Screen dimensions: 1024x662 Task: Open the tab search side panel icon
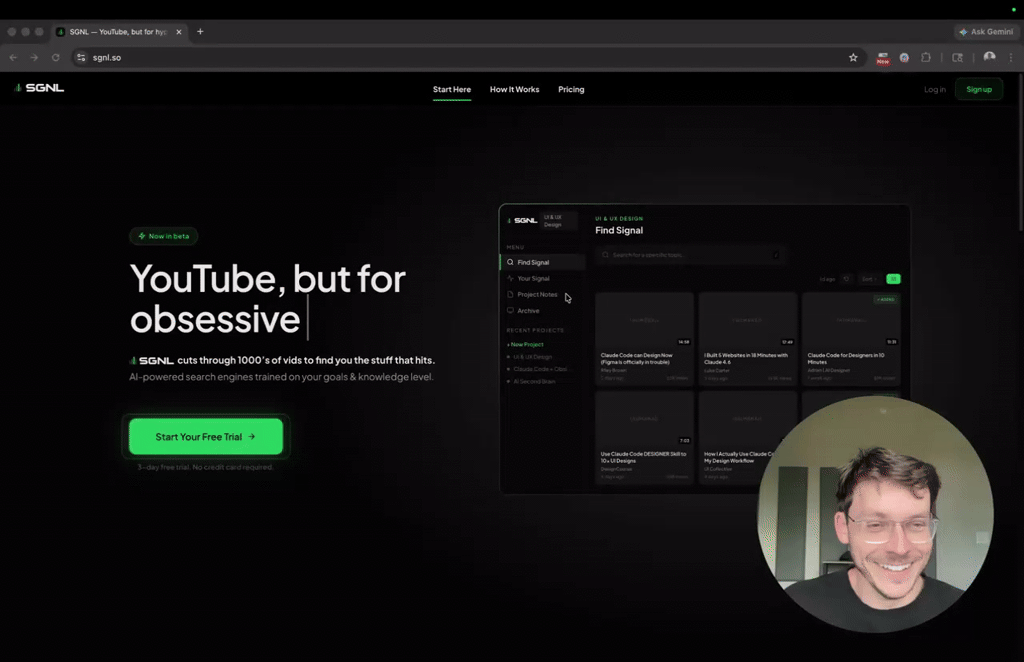pos(957,57)
